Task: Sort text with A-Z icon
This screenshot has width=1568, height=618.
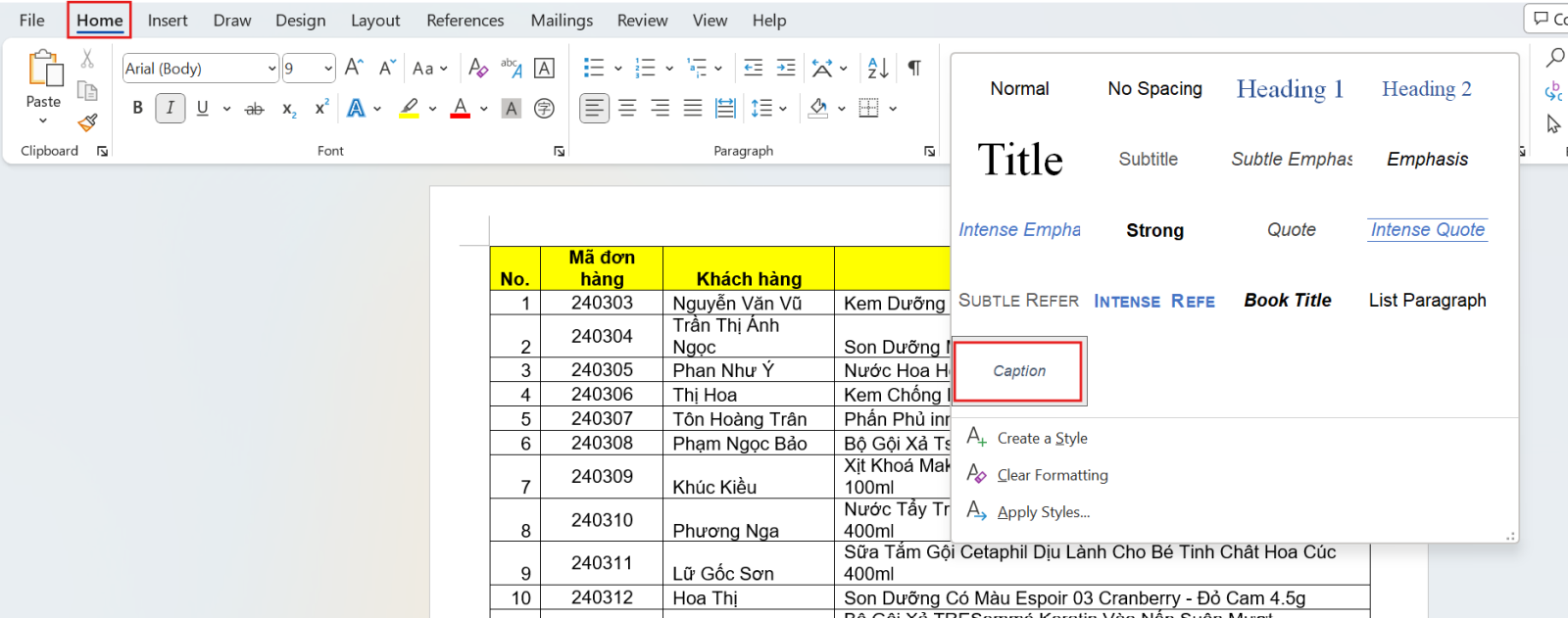Action: pyautogui.click(x=878, y=68)
